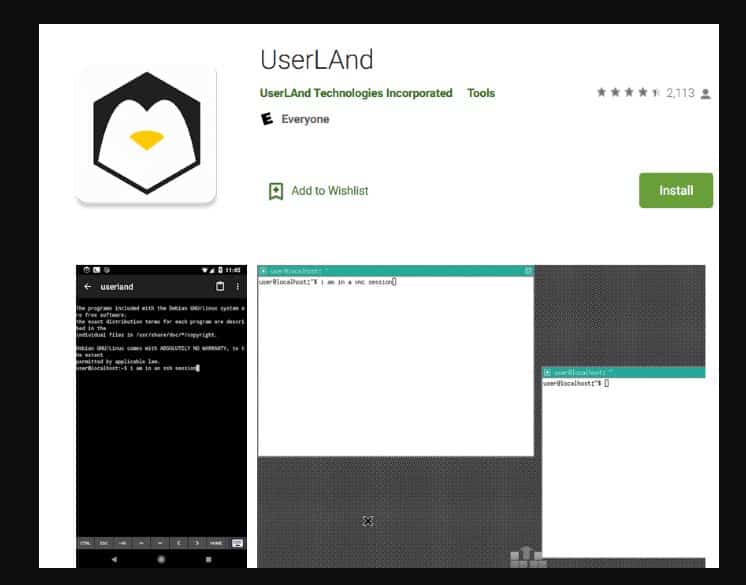Image resolution: width=746 pixels, height=585 pixels.
Task: Tap clipboard icon in phone screenshot toolbar
Action: coord(220,286)
